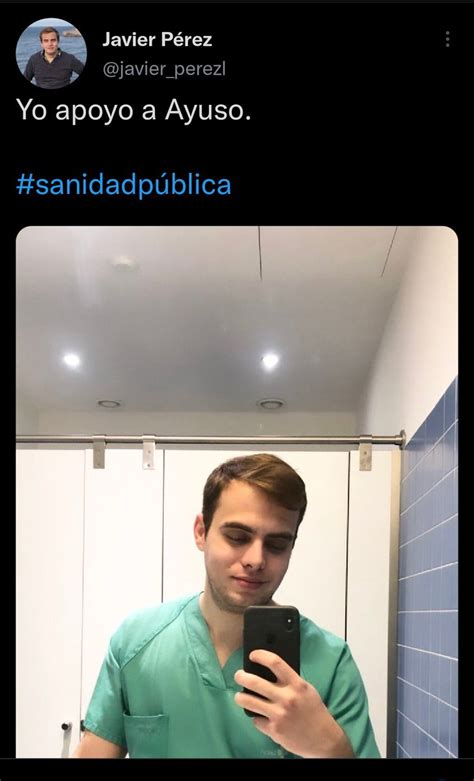Open the @javier_perezl handle
474x781 pixels.
point(164,70)
